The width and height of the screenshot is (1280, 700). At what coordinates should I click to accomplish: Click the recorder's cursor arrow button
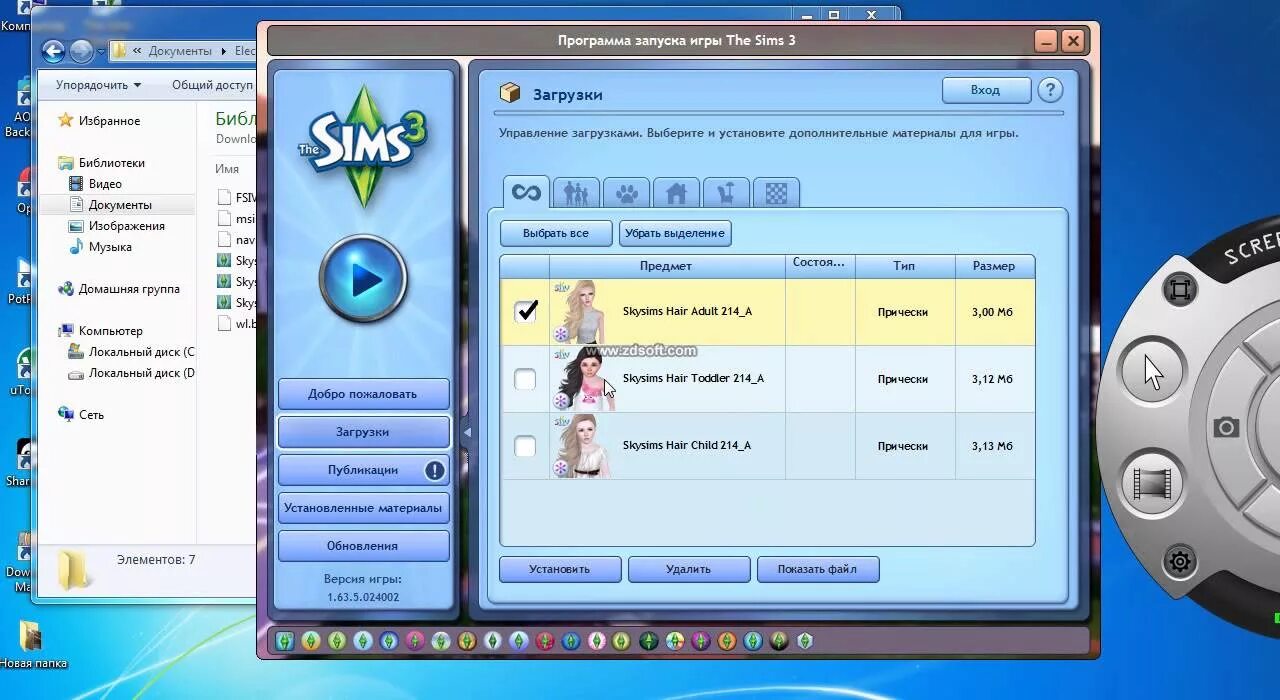click(1153, 371)
